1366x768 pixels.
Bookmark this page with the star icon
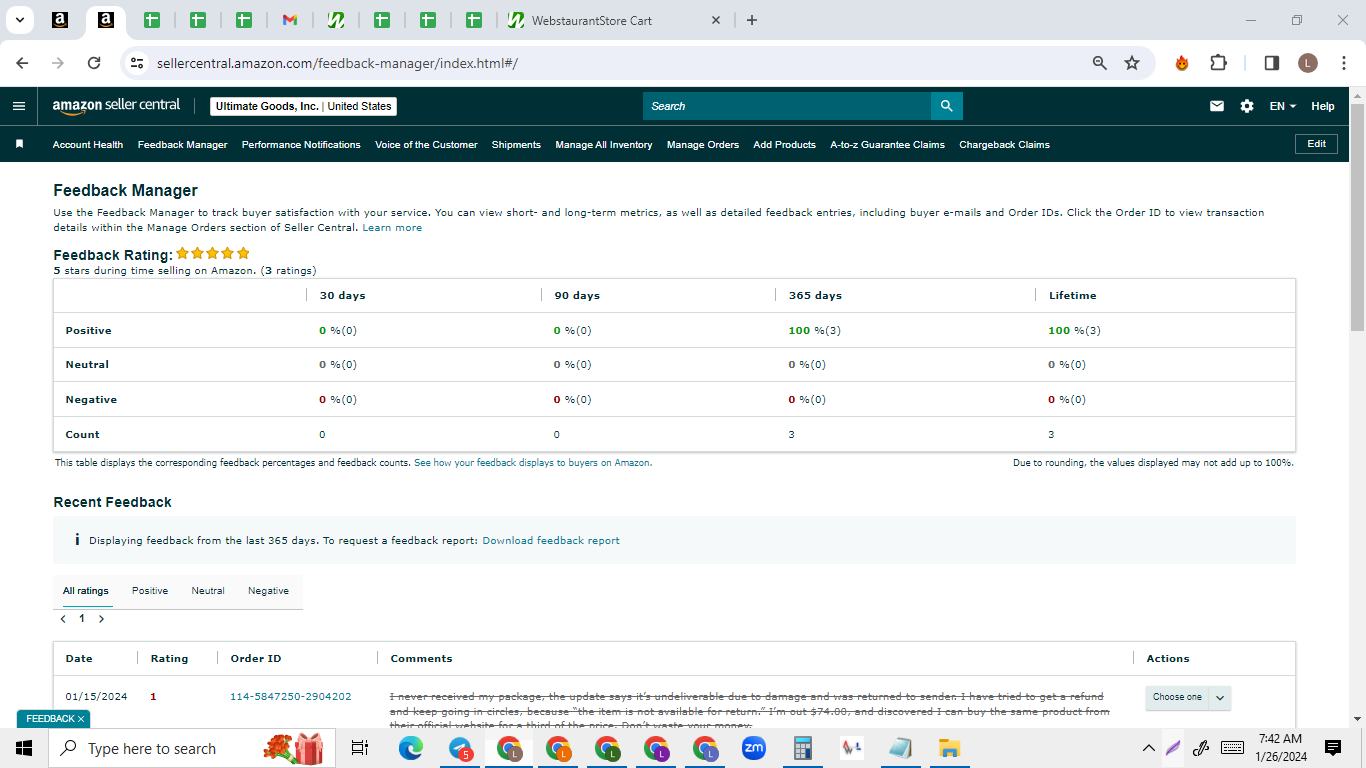coord(1132,63)
